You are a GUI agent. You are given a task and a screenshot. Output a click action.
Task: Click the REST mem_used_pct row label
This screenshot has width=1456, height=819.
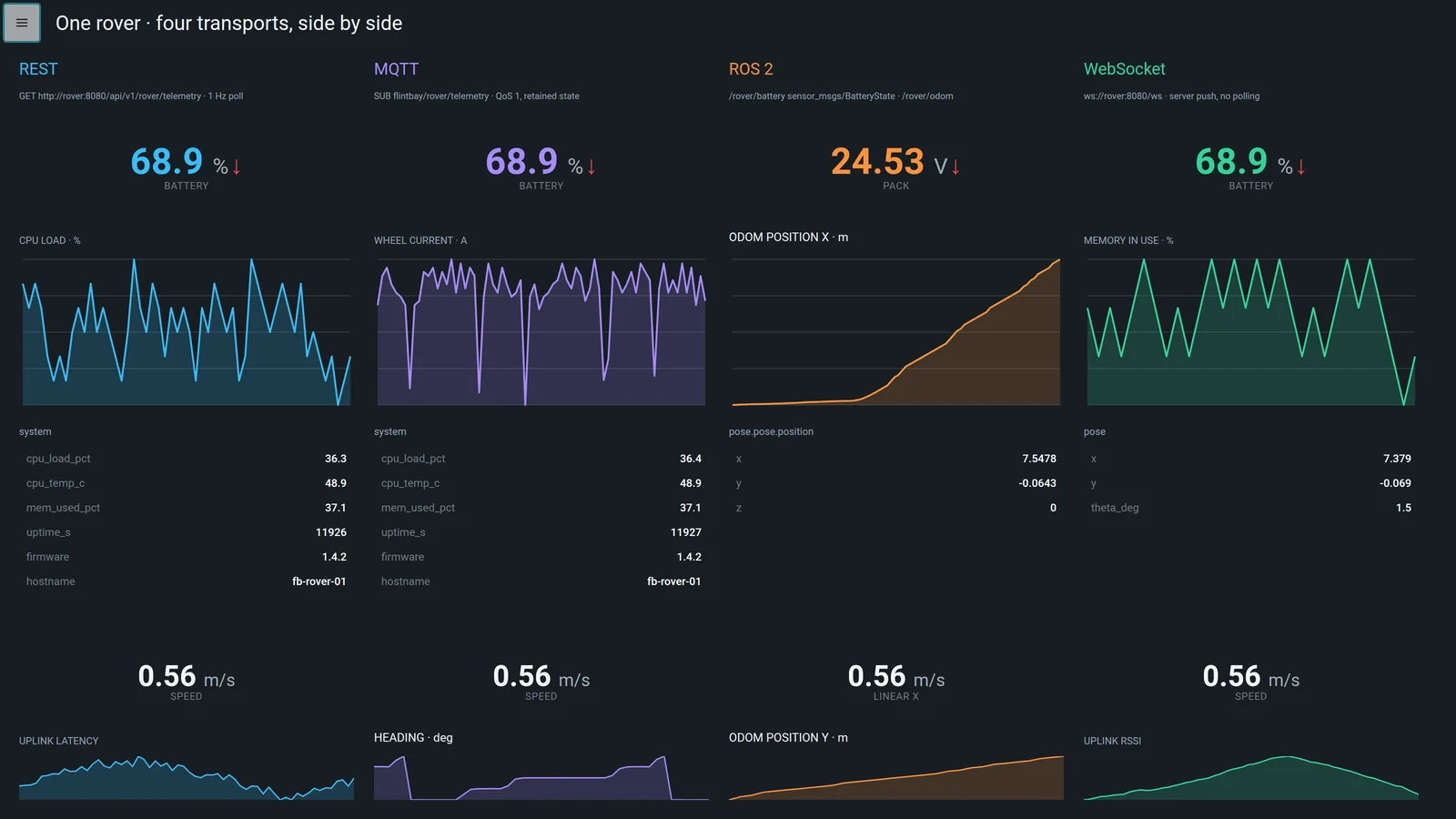click(63, 508)
